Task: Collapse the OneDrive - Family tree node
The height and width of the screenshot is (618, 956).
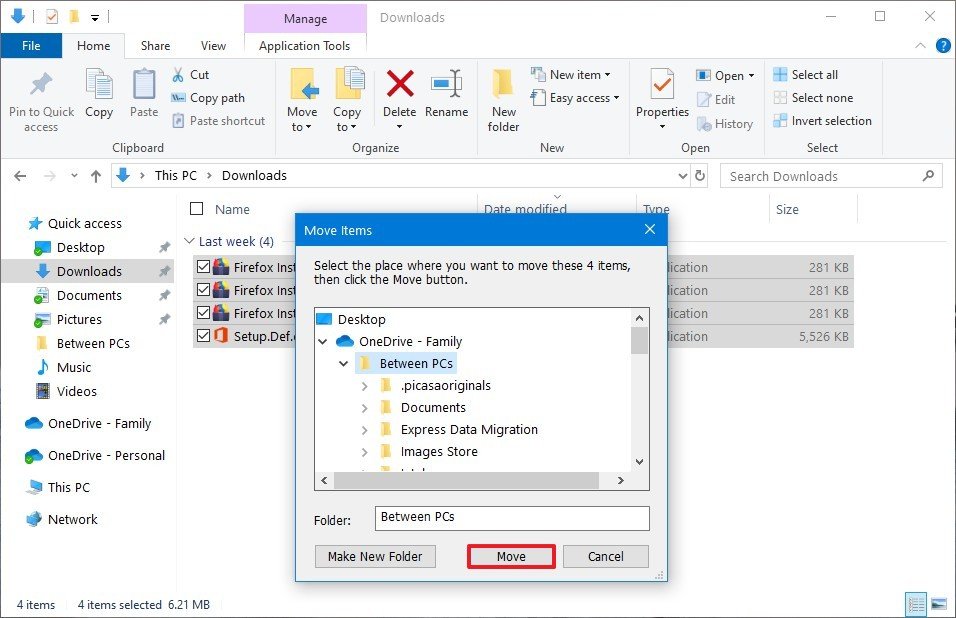Action: click(323, 341)
